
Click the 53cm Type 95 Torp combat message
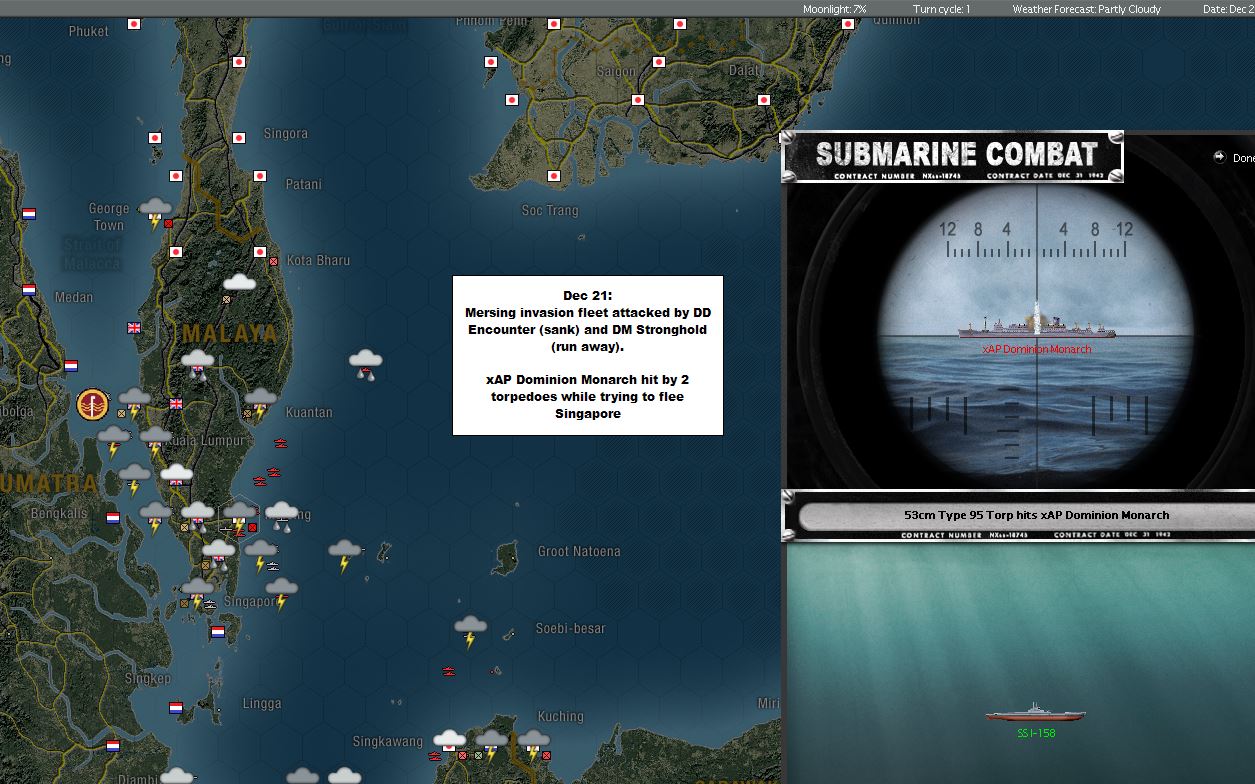click(1036, 515)
